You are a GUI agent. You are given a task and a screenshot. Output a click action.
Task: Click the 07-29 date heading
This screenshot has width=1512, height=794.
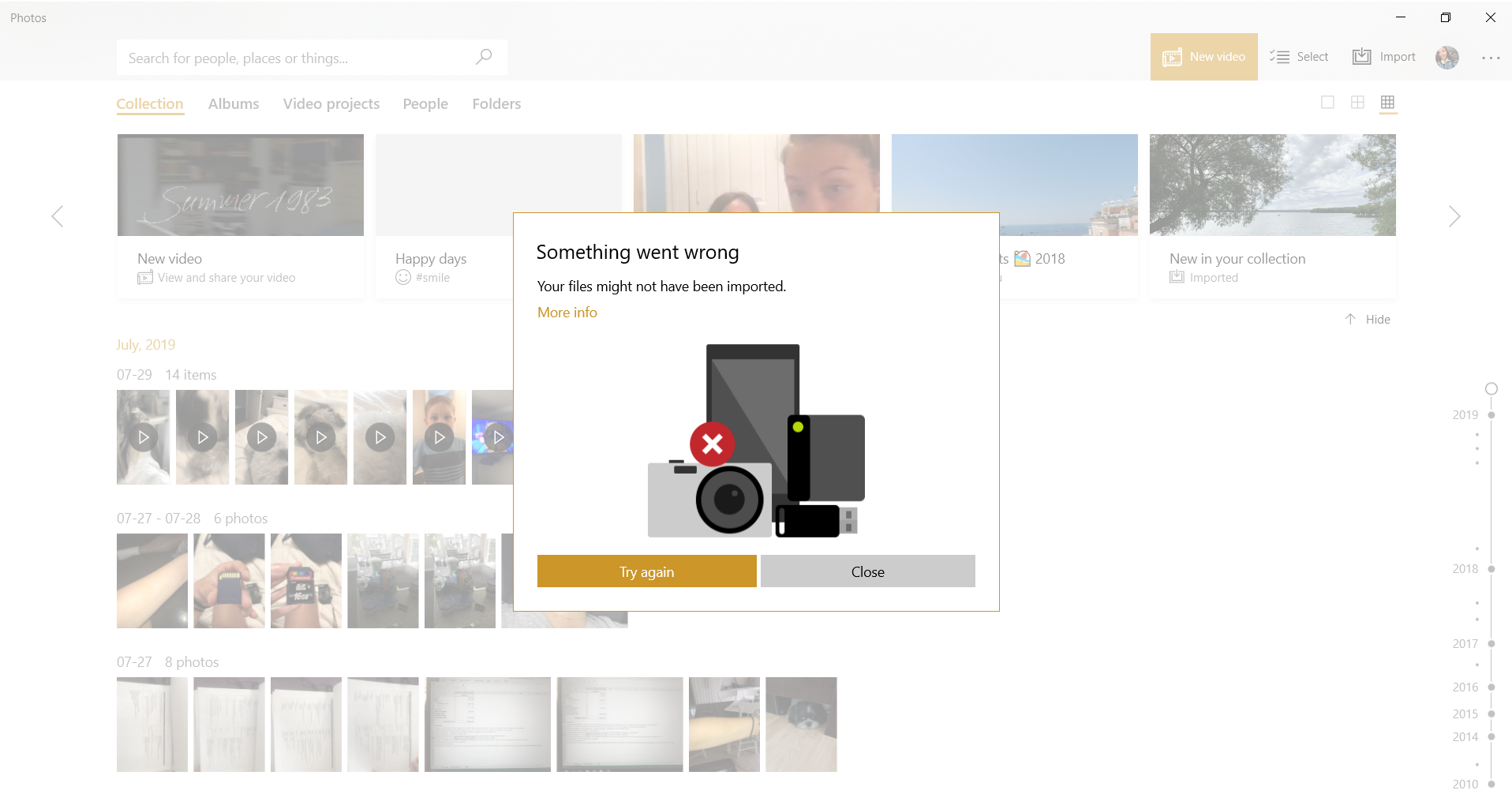134,375
